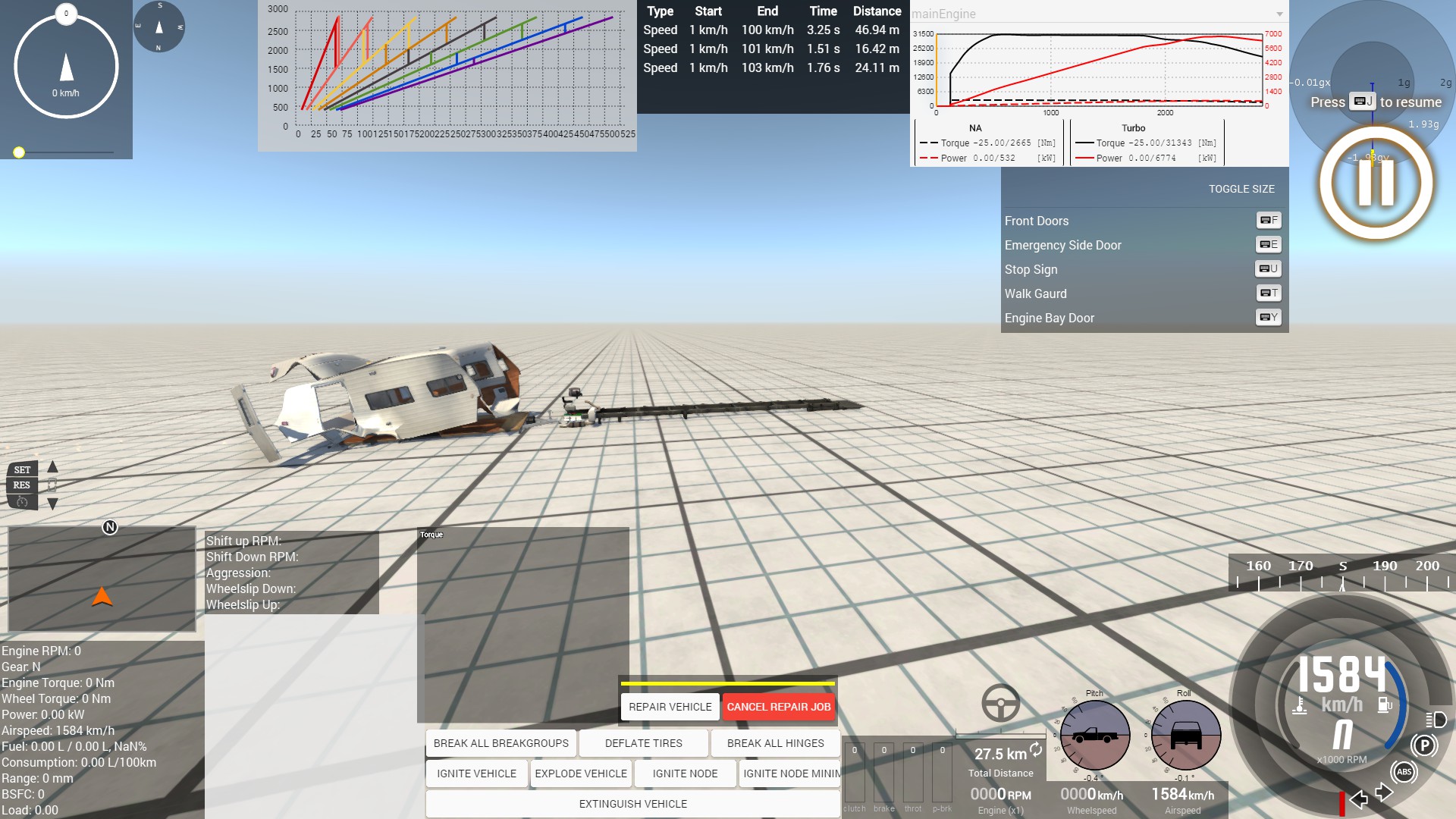Click the round compass widget
The width and height of the screenshot is (1456, 819).
(158, 27)
